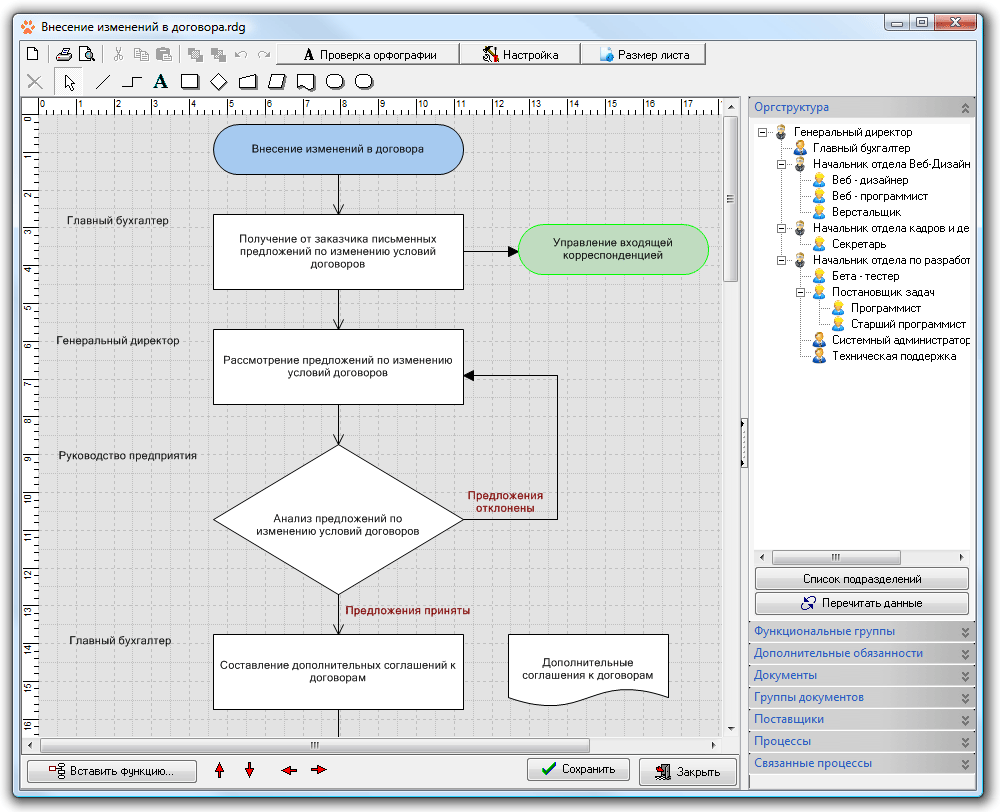Pick the text label tool
Screen dimensions: 1000x812
[x=159, y=82]
